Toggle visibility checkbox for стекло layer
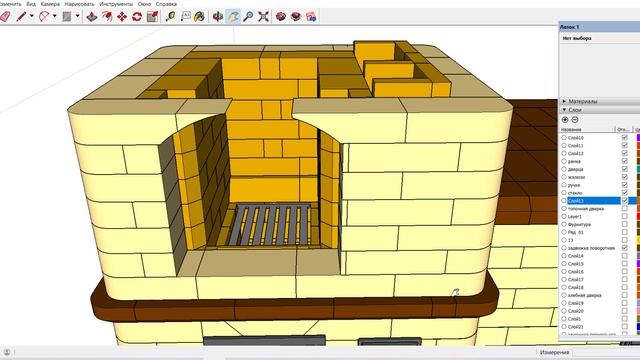640x360 pixels. pos(624,193)
